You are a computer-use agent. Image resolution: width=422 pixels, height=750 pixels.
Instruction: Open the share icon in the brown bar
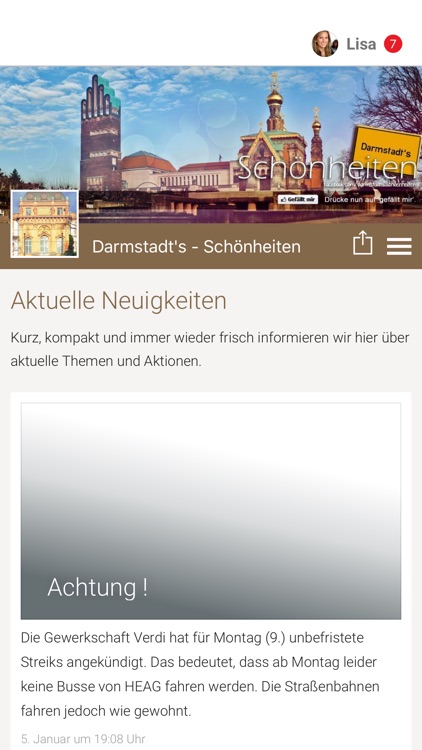[362, 243]
